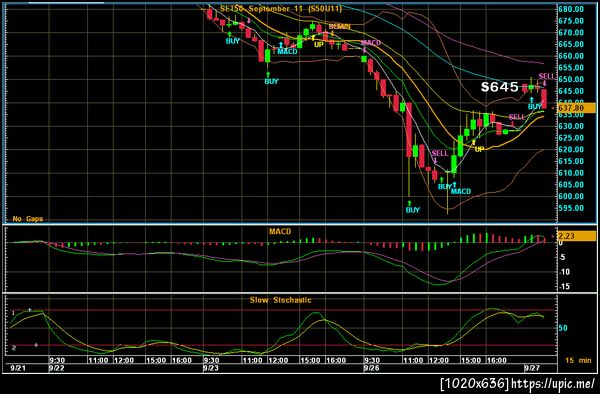
Task: Click the 12:00 time label on 9/23
Action: 278,360
